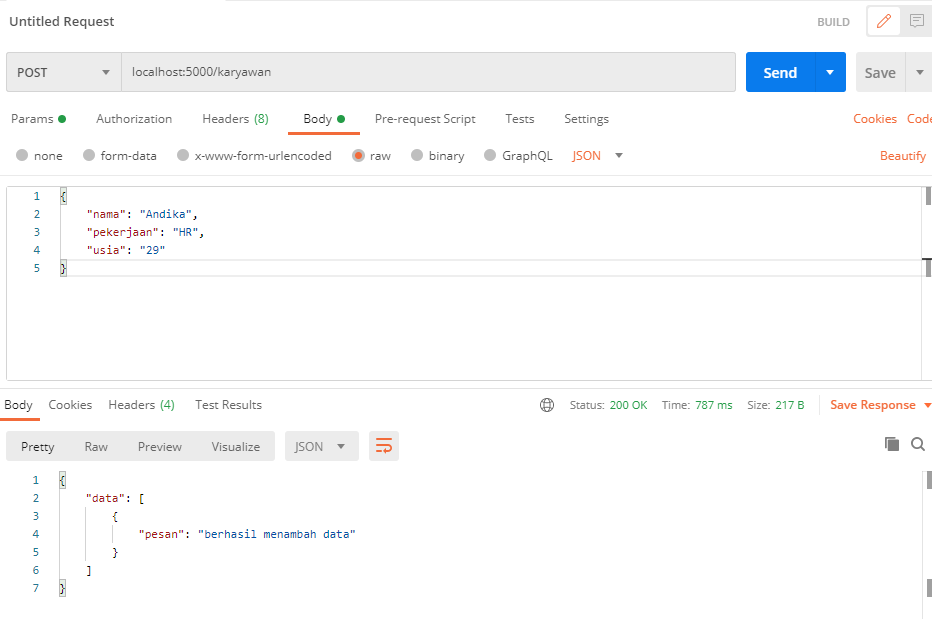Select the form-data radio button
Viewport: 932px width, 619px height.
pos(89,155)
